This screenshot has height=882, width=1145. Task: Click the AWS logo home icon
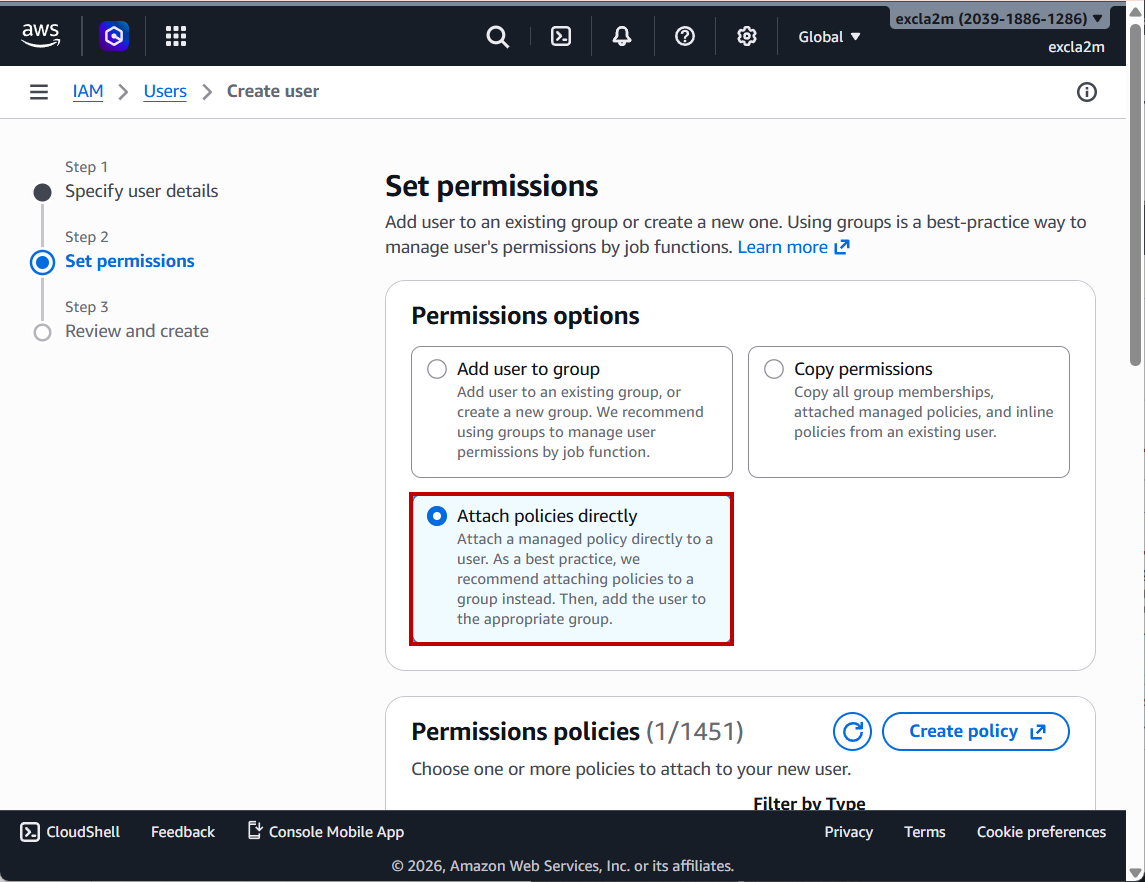(x=41, y=36)
